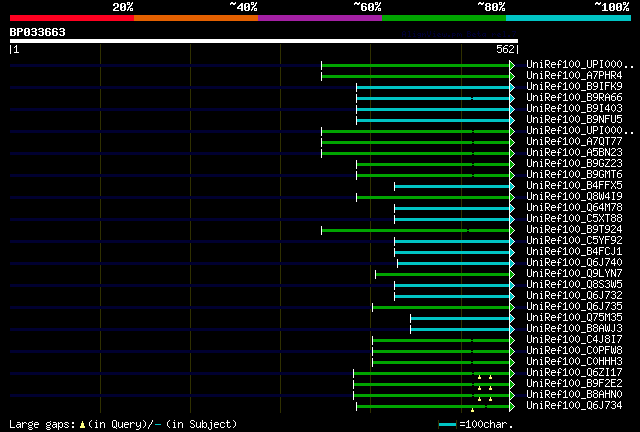This screenshot has height=432, width=640.
Task: Select the UniRef100_C0PFW8 label
Action: pos(574,351)
